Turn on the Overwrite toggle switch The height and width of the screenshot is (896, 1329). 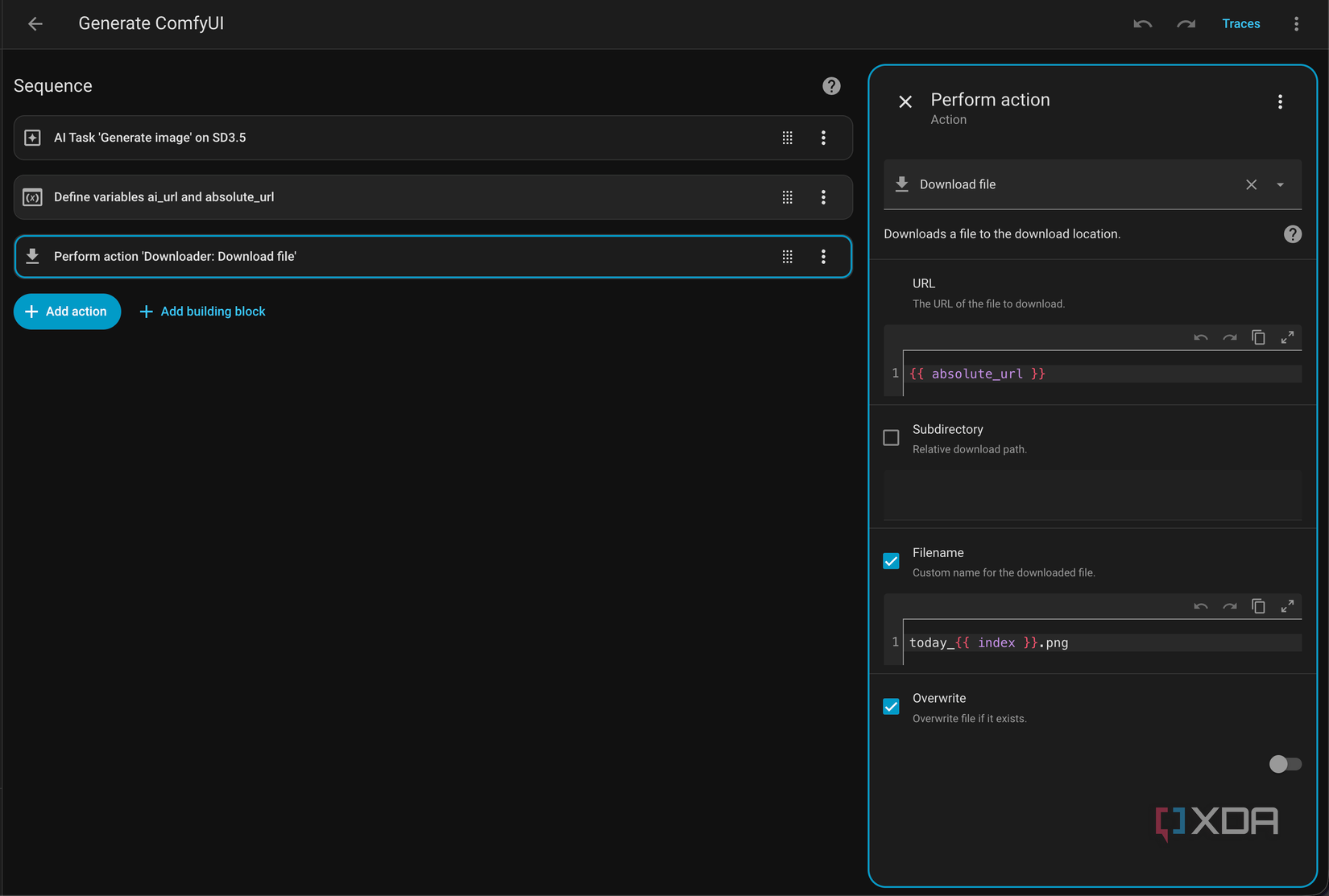coord(1284,764)
